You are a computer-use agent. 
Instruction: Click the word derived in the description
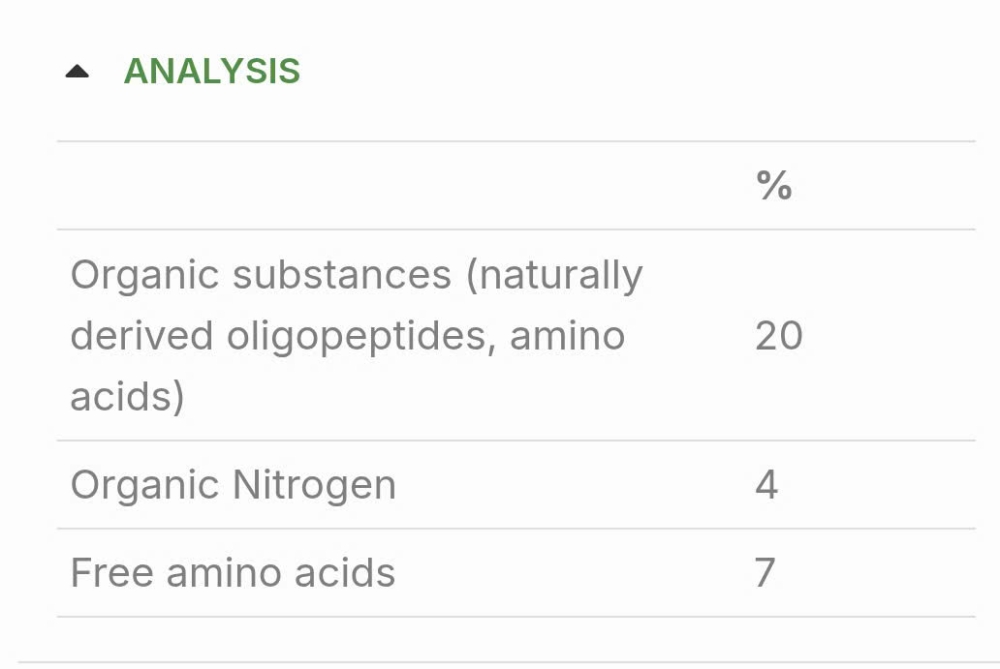click(142, 335)
